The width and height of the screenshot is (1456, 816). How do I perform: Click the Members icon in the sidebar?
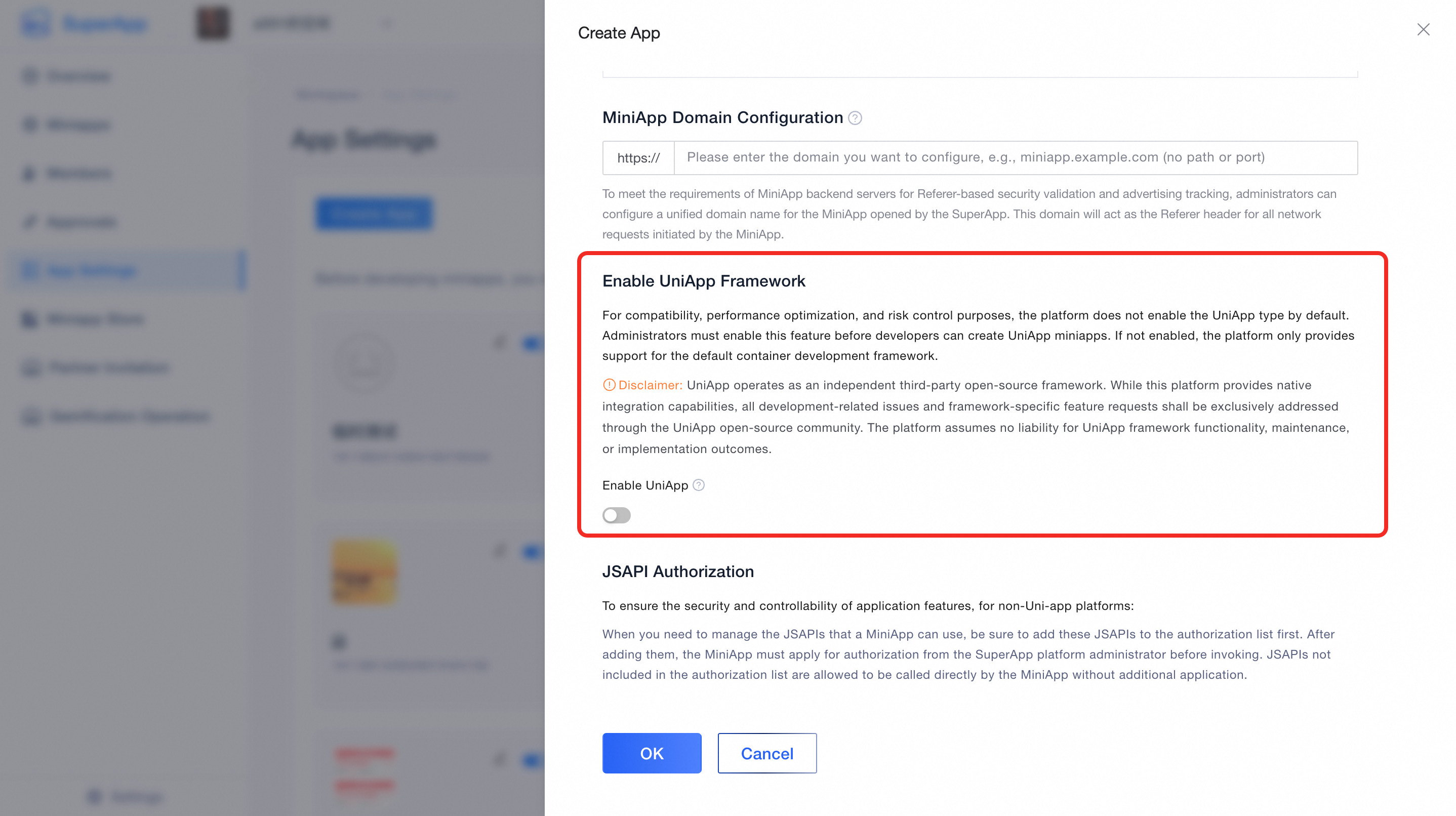point(29,173)
